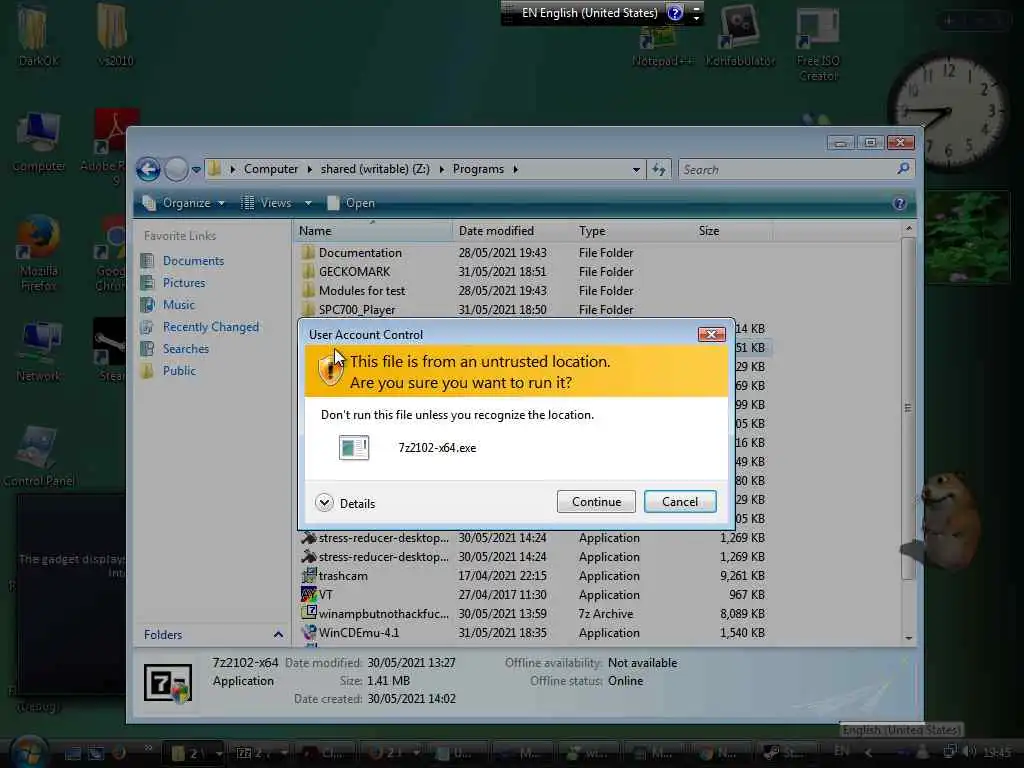Click EN English (United States) language bar

click(x=589, y=12)
